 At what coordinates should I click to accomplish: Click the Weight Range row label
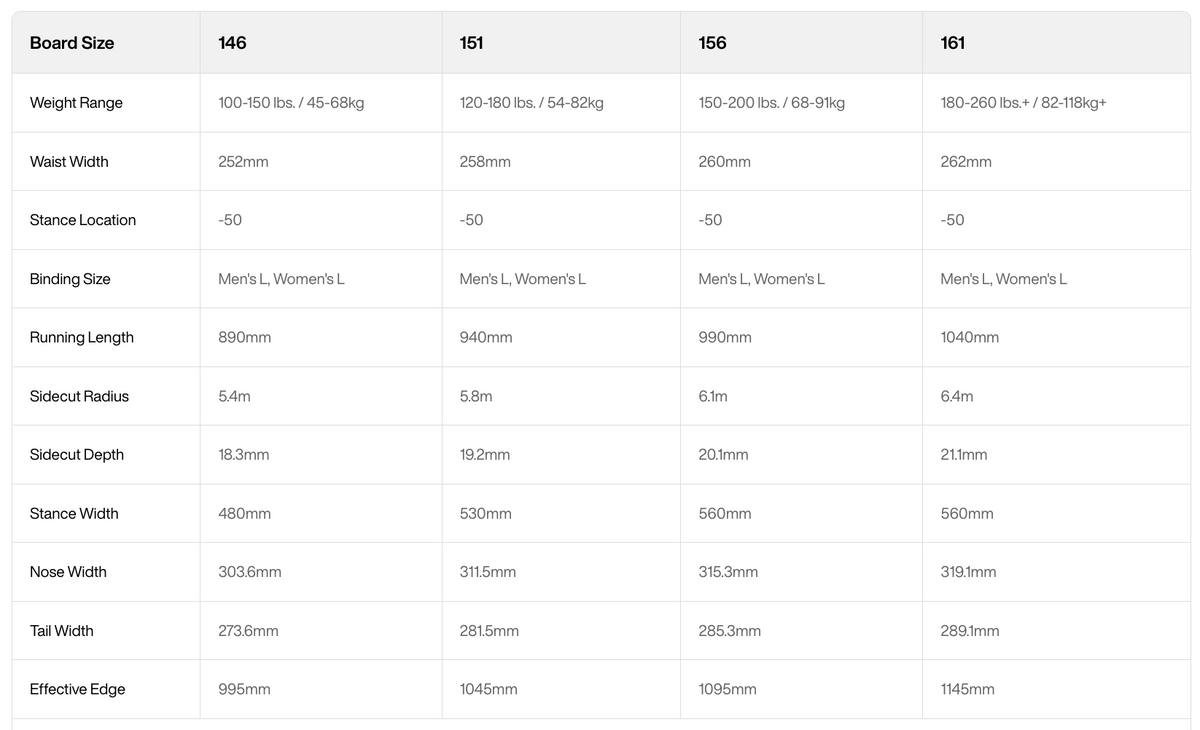pos(76,103)
